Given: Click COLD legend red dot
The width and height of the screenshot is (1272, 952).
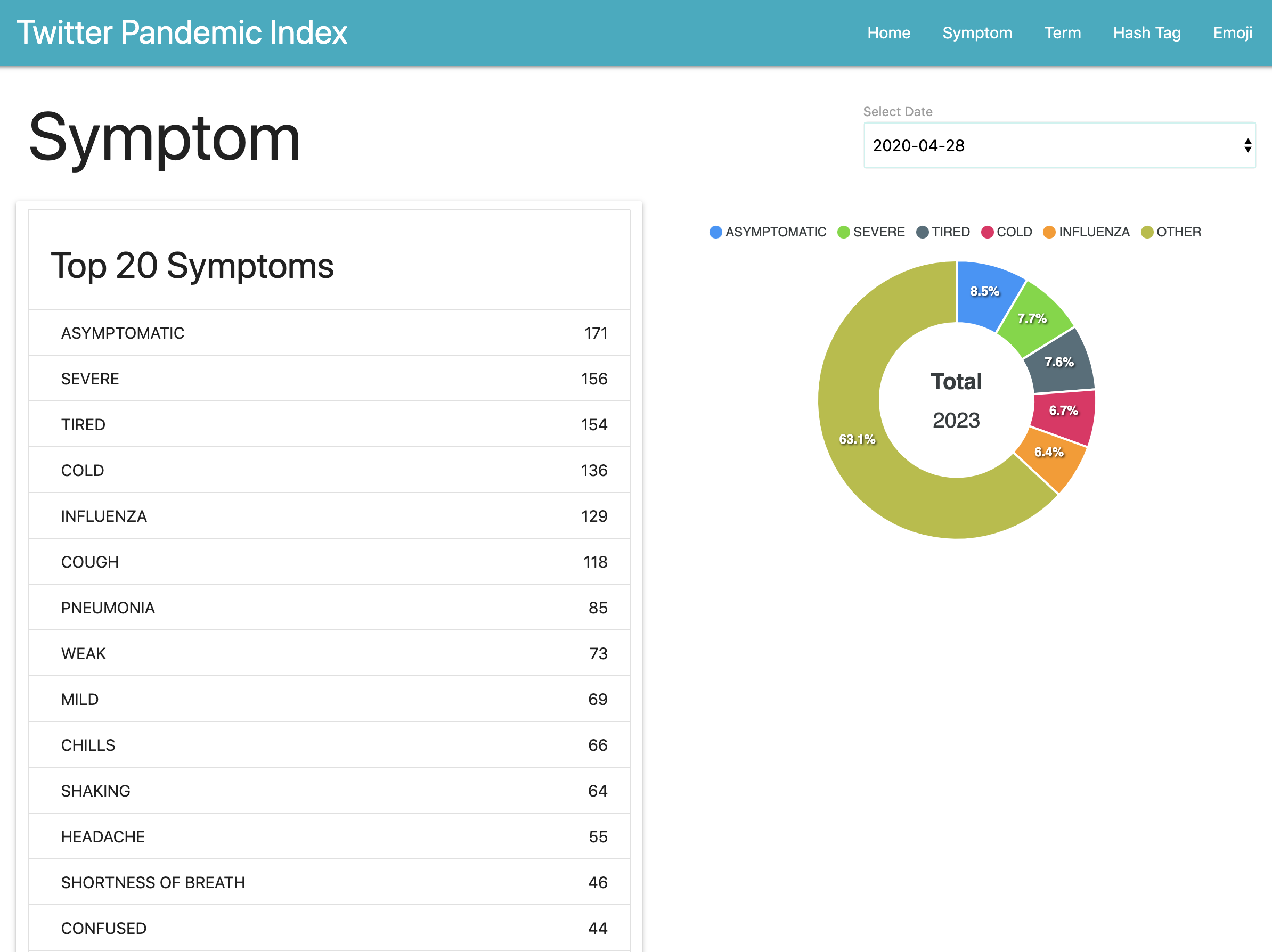Looking at the screenshot, I should (987, 232).
